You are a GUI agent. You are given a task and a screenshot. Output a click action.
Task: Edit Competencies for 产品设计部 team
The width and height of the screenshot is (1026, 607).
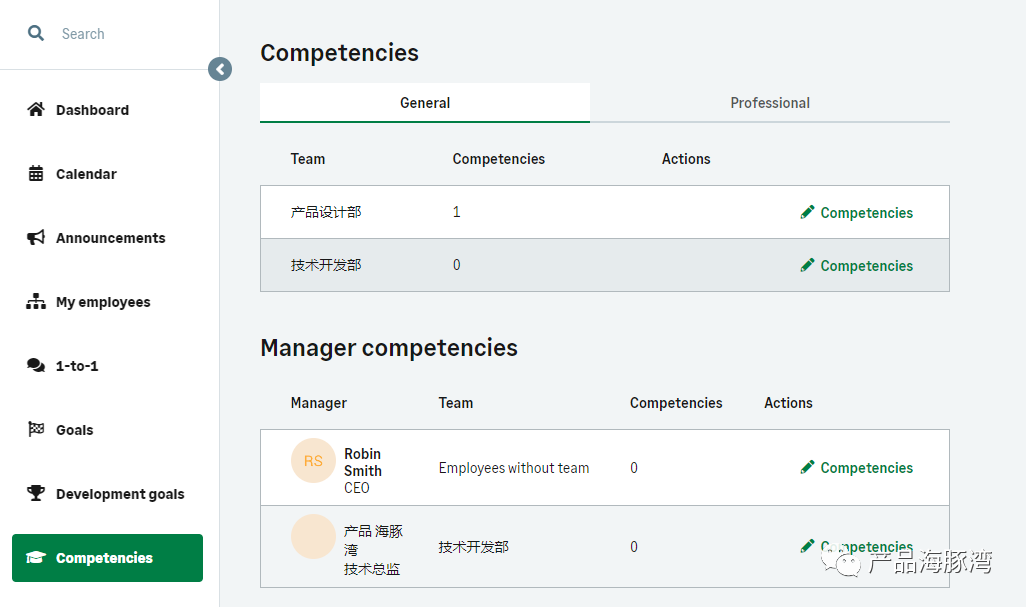pos(866,213)
